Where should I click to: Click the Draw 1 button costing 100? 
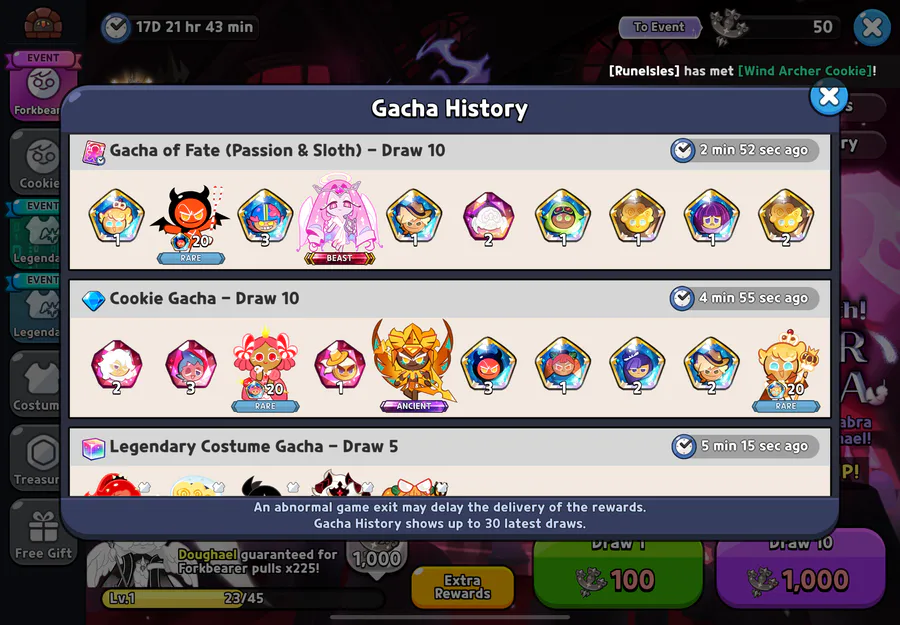pyautogui.click(x=618, y=574)
